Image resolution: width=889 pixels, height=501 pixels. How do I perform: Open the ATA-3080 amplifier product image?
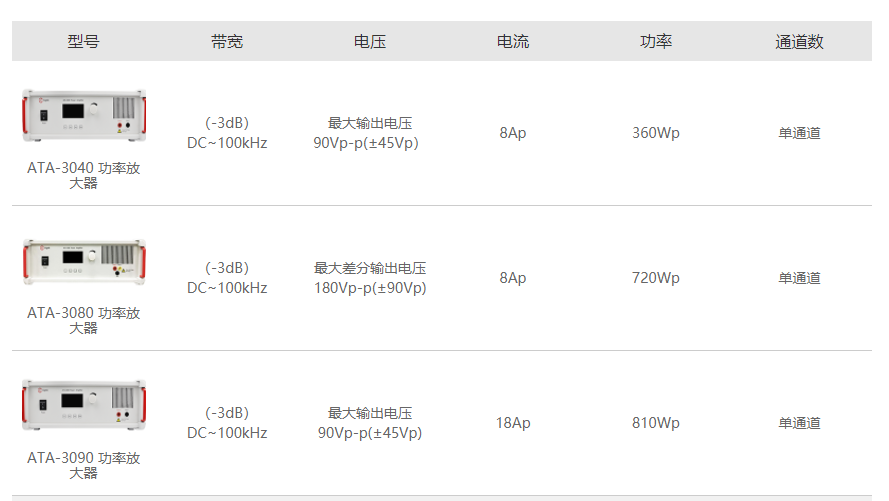pyautogui.click(x=84, y=261)
